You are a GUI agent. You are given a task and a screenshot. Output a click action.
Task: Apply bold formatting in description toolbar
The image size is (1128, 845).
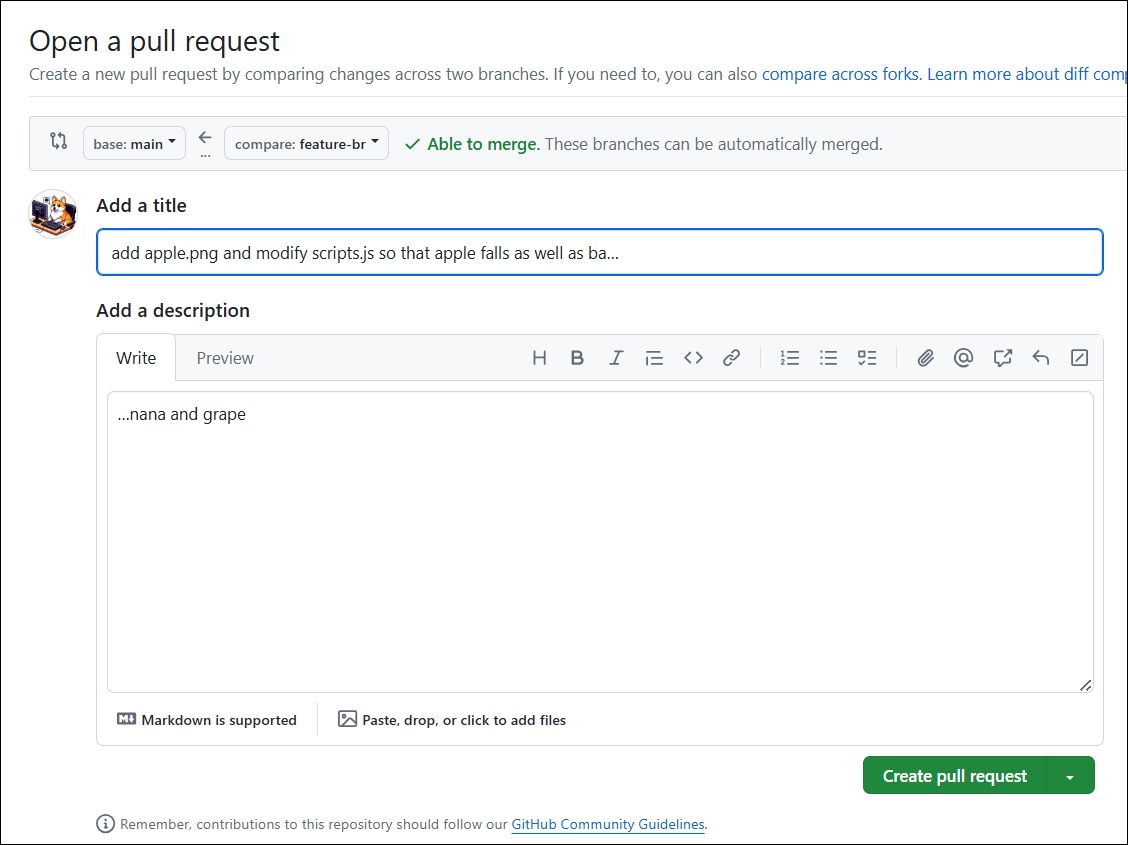(x=577, y=358)
